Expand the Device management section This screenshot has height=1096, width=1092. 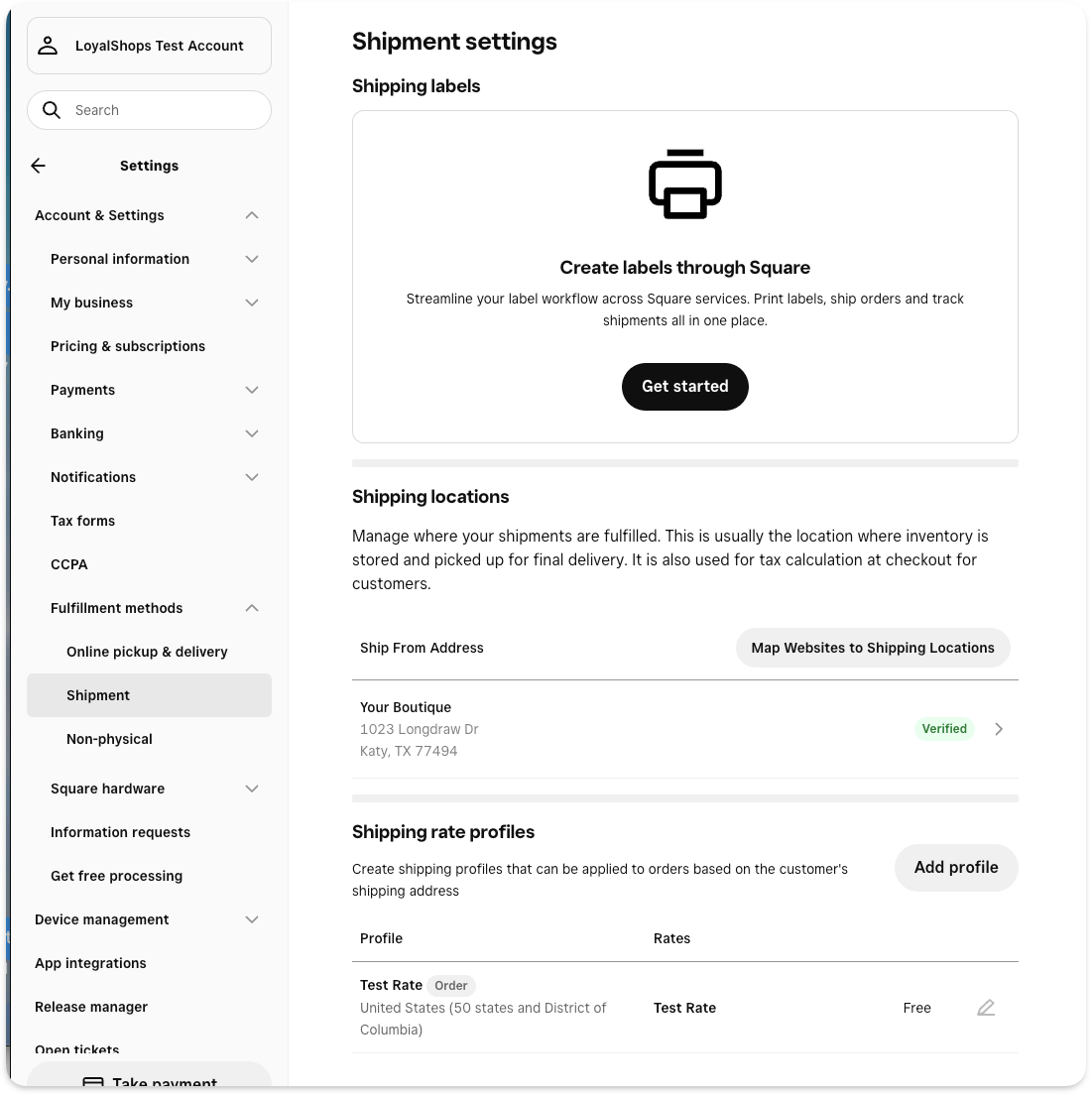coord(252,919)
